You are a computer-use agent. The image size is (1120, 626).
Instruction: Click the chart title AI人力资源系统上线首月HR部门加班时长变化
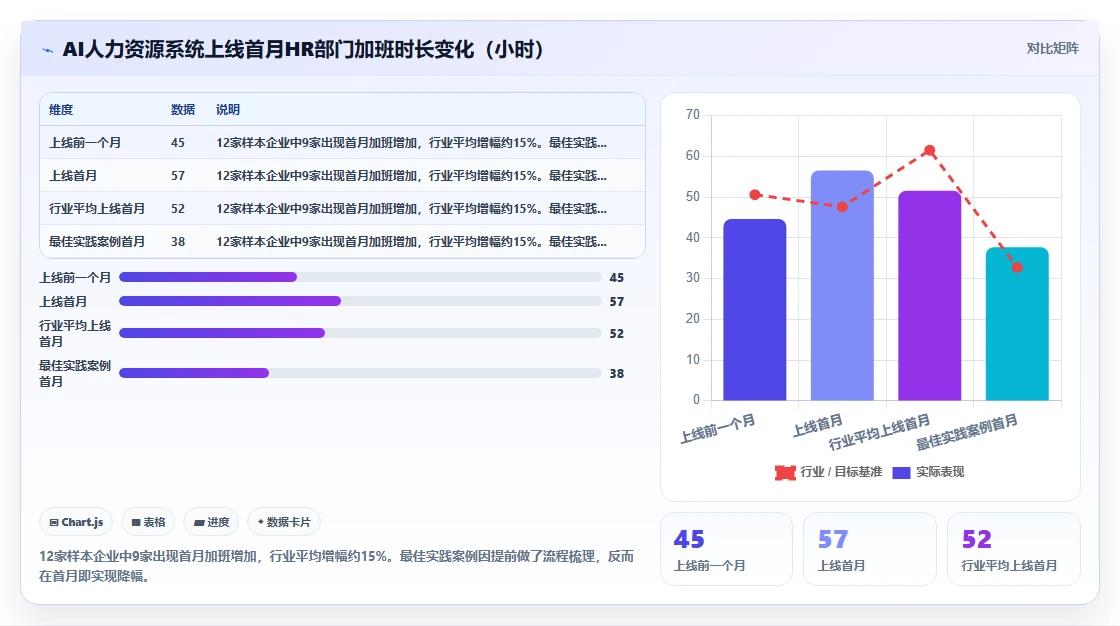[x=304, y=49]
